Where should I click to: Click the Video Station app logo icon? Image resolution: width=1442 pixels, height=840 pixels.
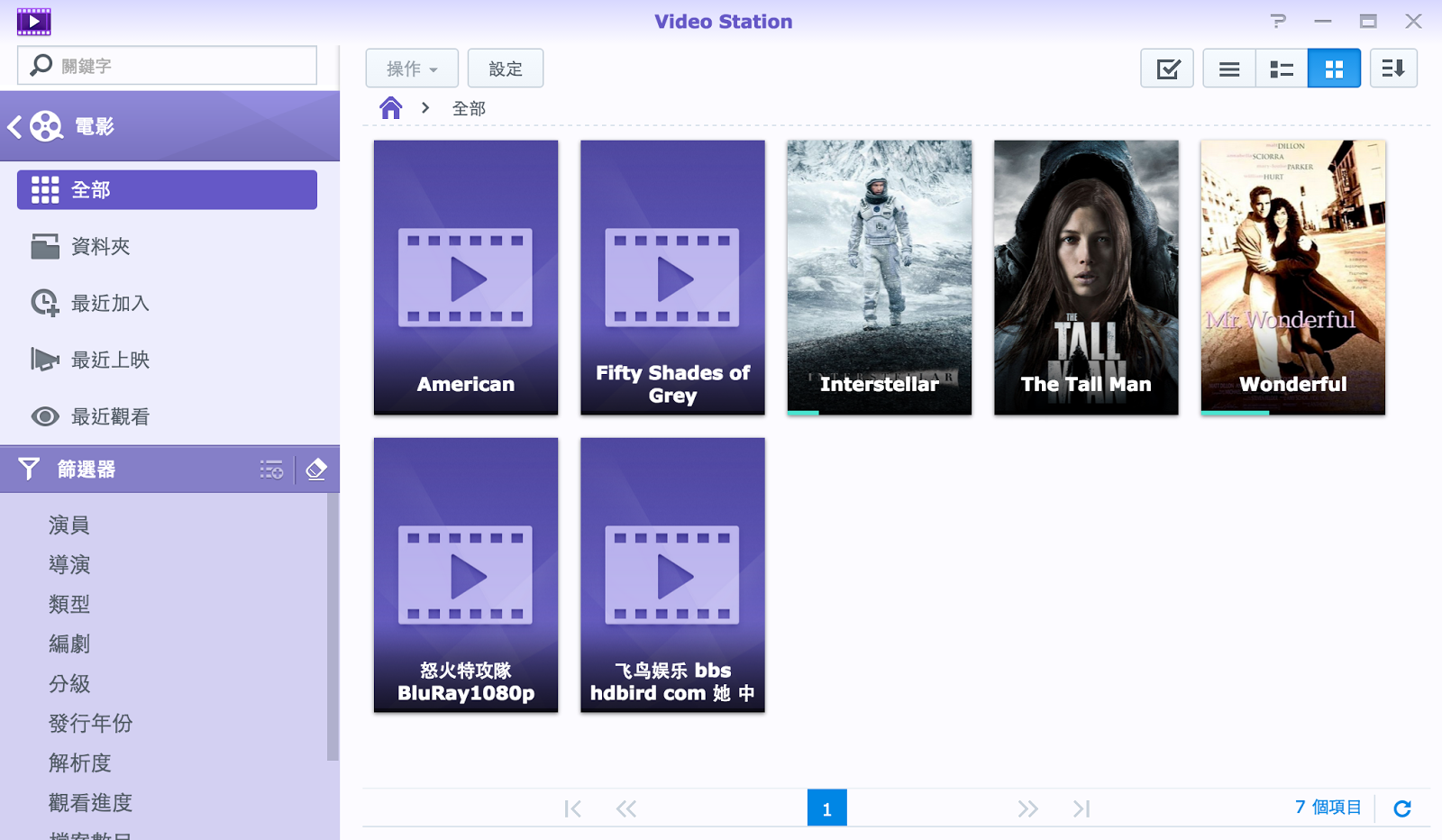33,22
